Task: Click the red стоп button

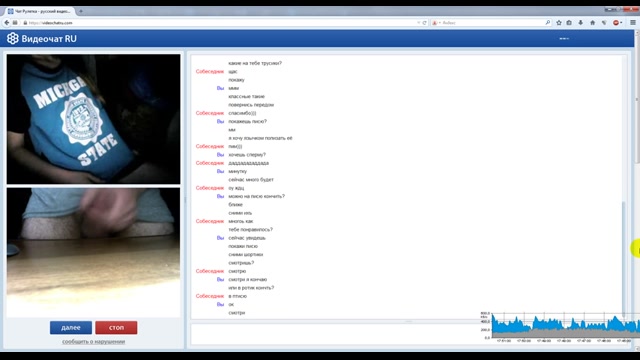Action: coord(116,327)
